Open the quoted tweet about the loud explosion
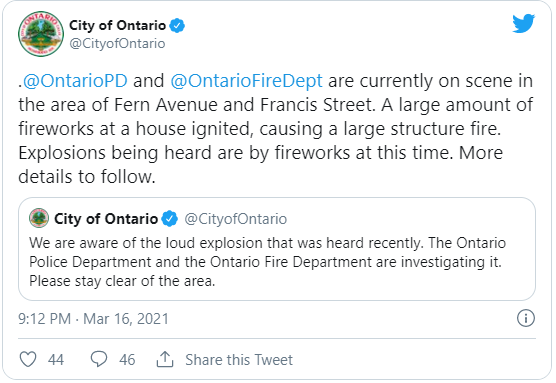The height and width of the screenshot is (383, 556). click(277, 249)
